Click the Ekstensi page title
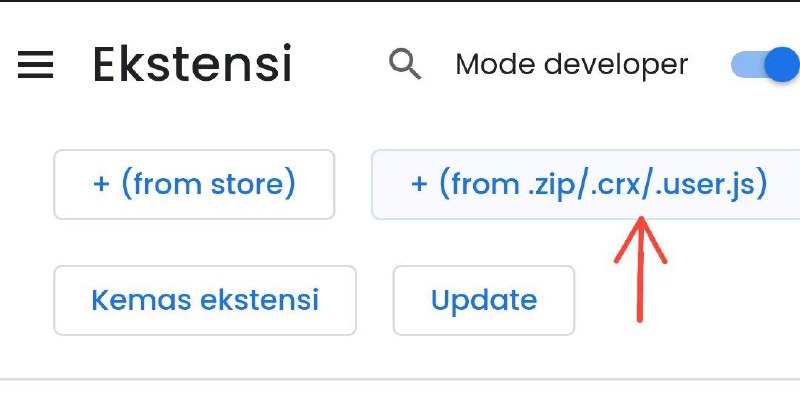 [192, 64]
